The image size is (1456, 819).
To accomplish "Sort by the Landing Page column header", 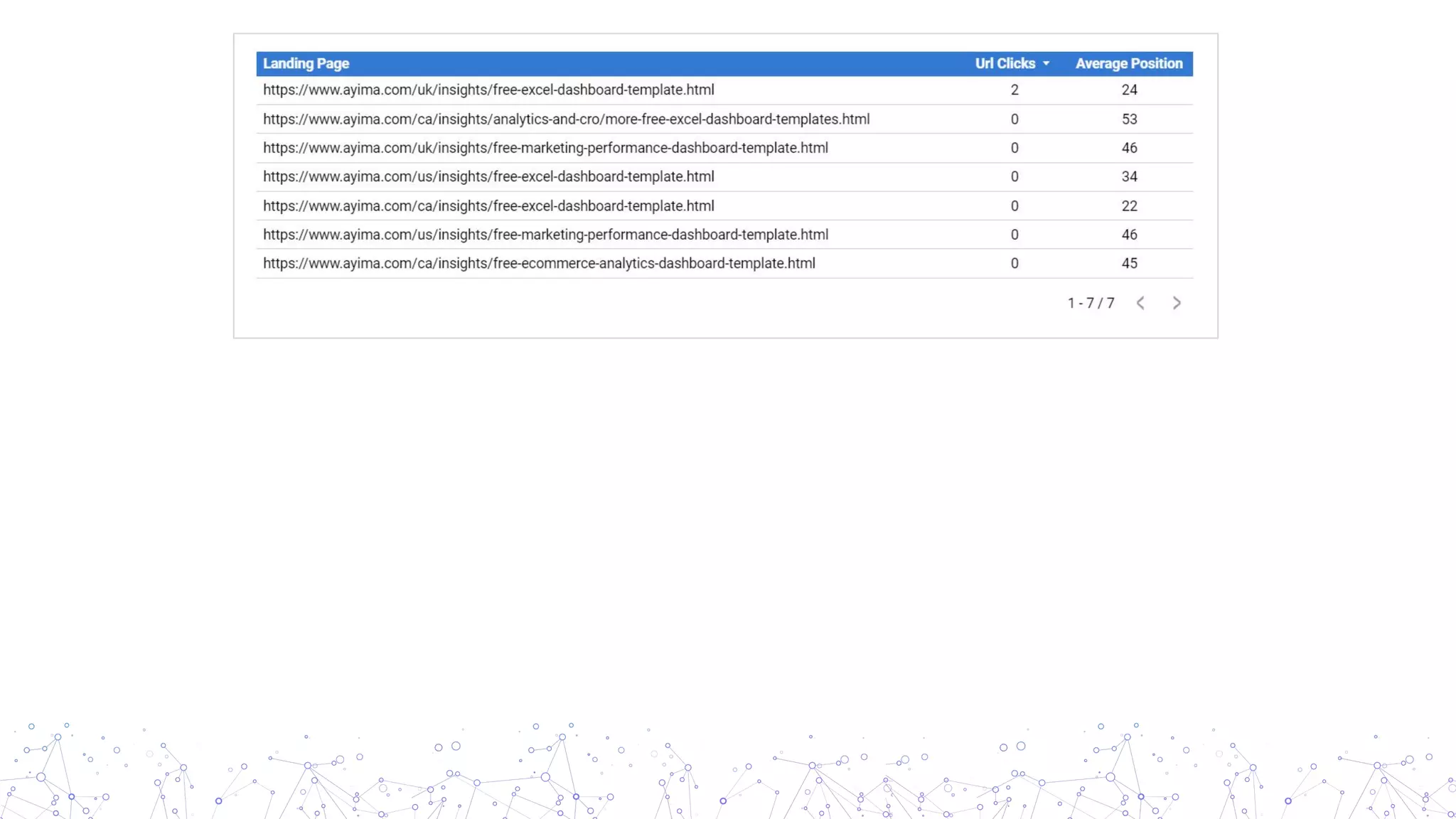I will (306, 64).
